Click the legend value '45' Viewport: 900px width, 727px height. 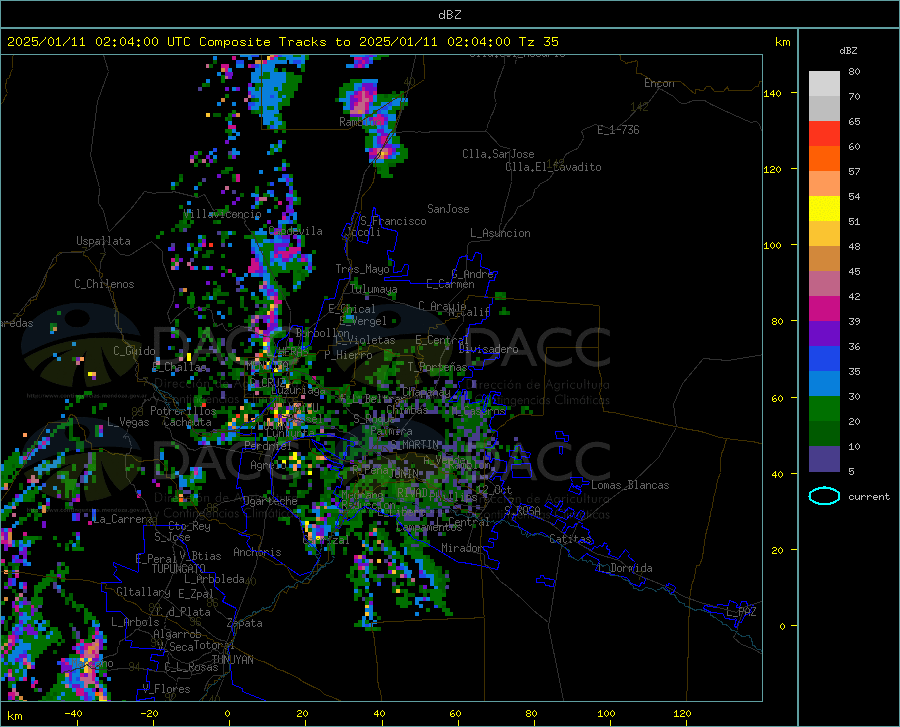click(854, 271)
